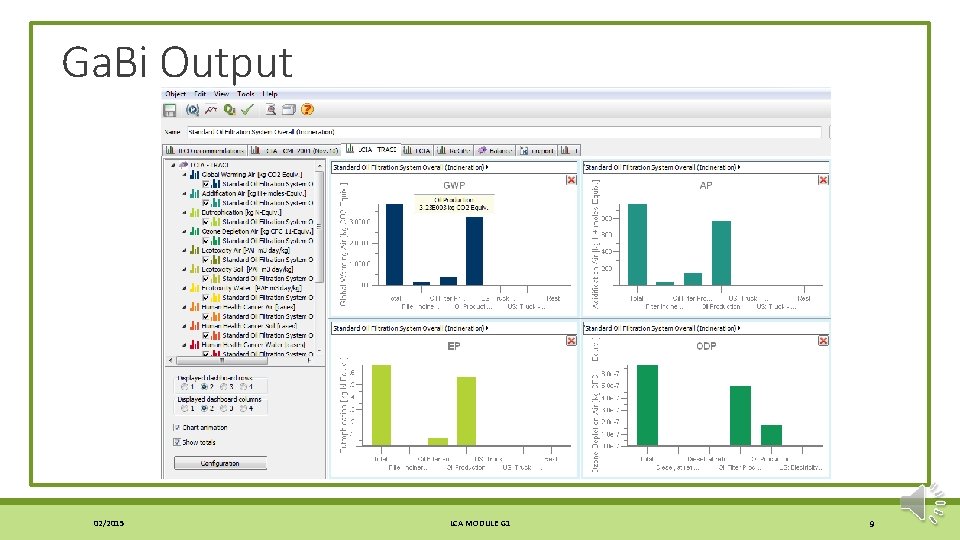The image size is (960, 540).
Task: Open the Tools menu
Action: pyautogui.click(x=246, y=94)
